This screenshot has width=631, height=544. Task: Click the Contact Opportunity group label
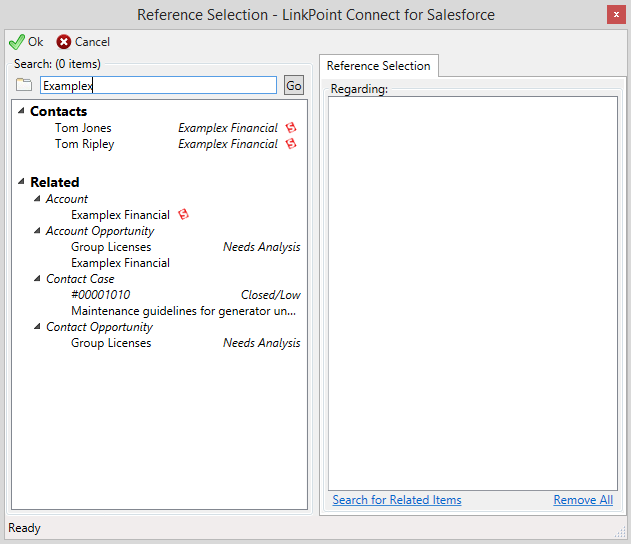[99, 328]
